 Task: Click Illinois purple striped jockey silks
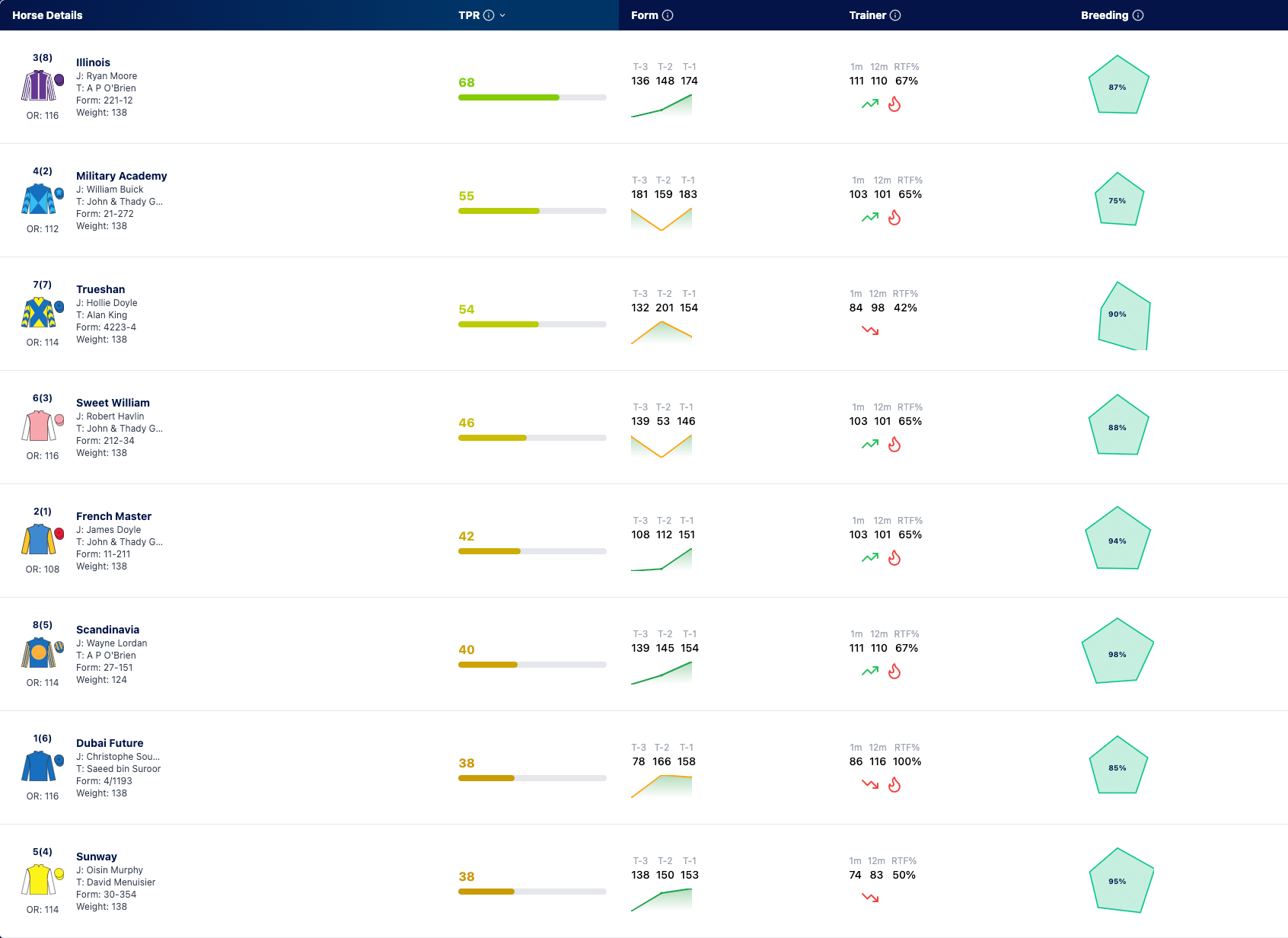pyautogui.click(x=39, y=85)
